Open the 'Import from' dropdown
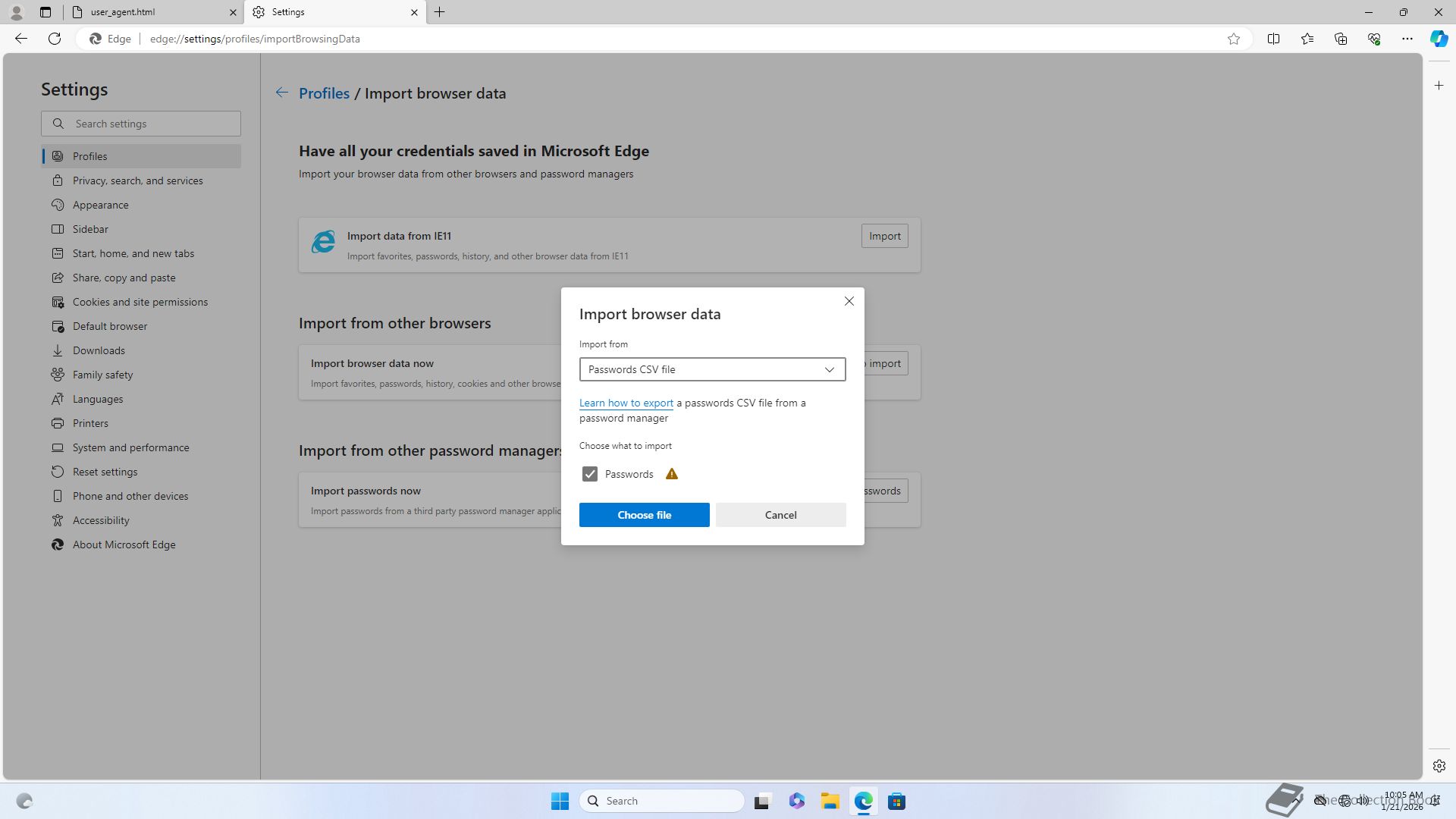Screen dimensions: 1456x819 [x=712, y=369]
